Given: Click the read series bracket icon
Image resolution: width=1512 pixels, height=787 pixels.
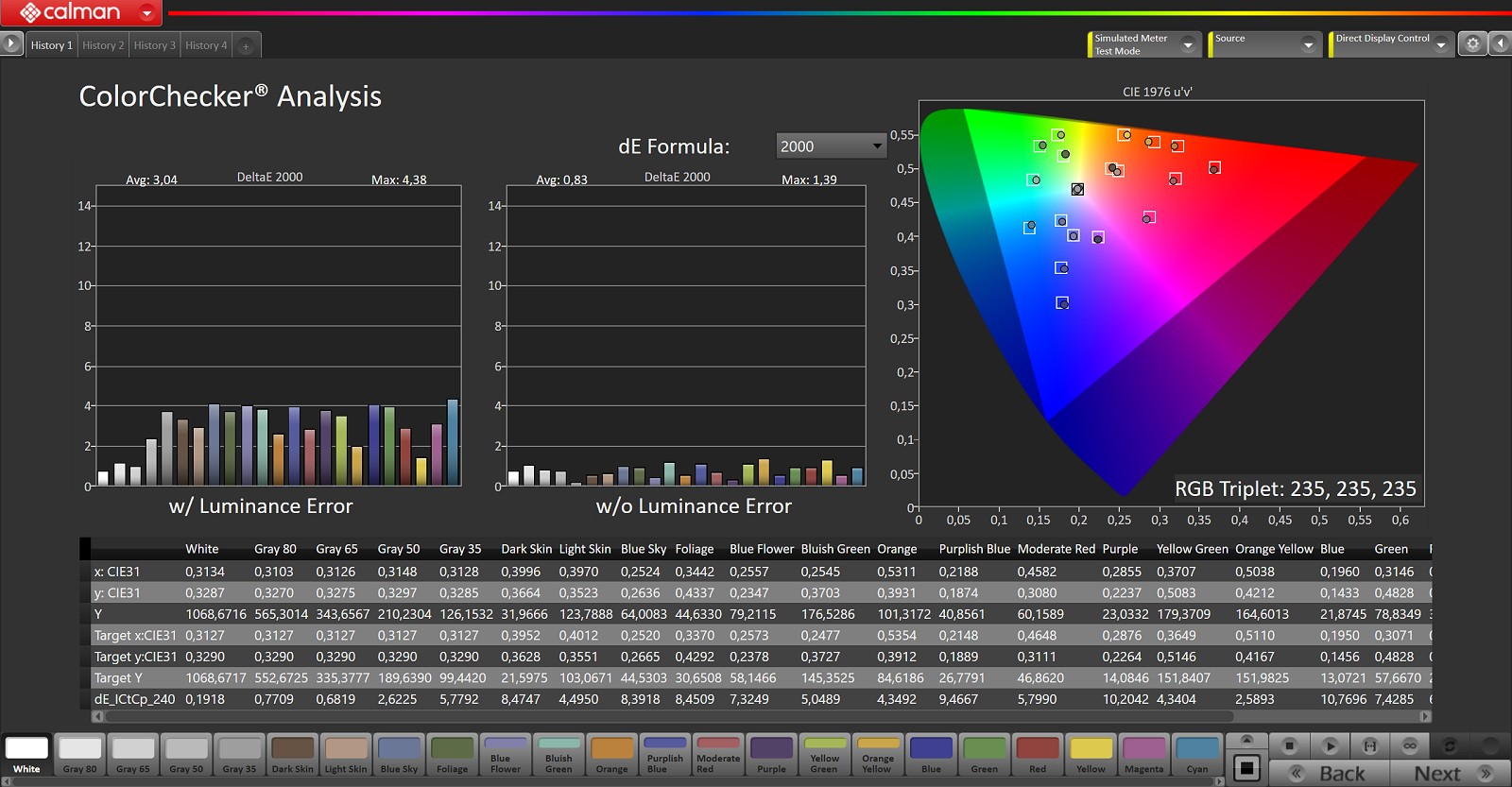Looking at the screenshot, I should pyautogui.click(x=1369, y=745).
